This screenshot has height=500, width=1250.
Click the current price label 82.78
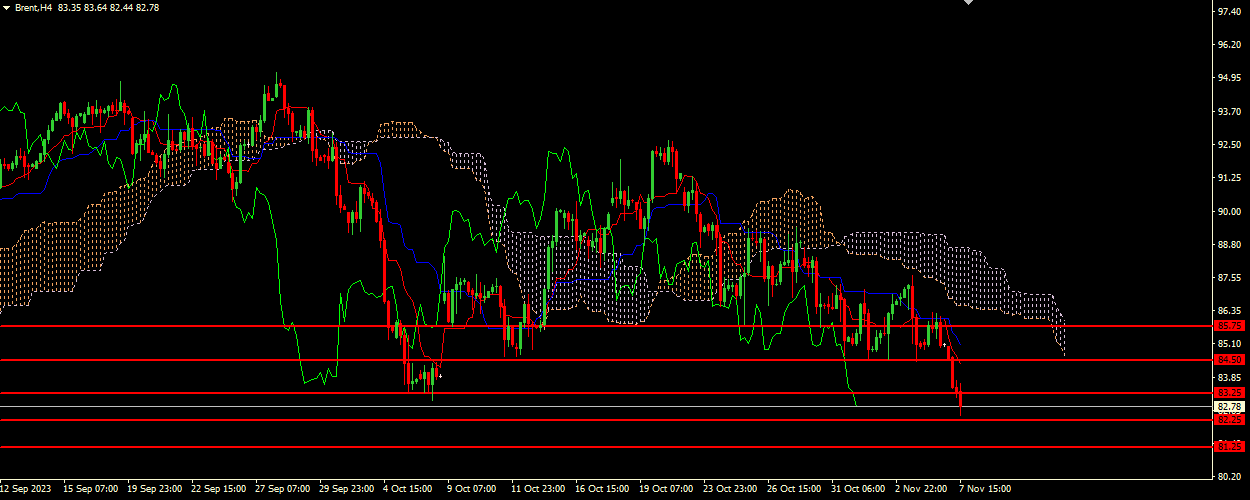[1229, 407]
